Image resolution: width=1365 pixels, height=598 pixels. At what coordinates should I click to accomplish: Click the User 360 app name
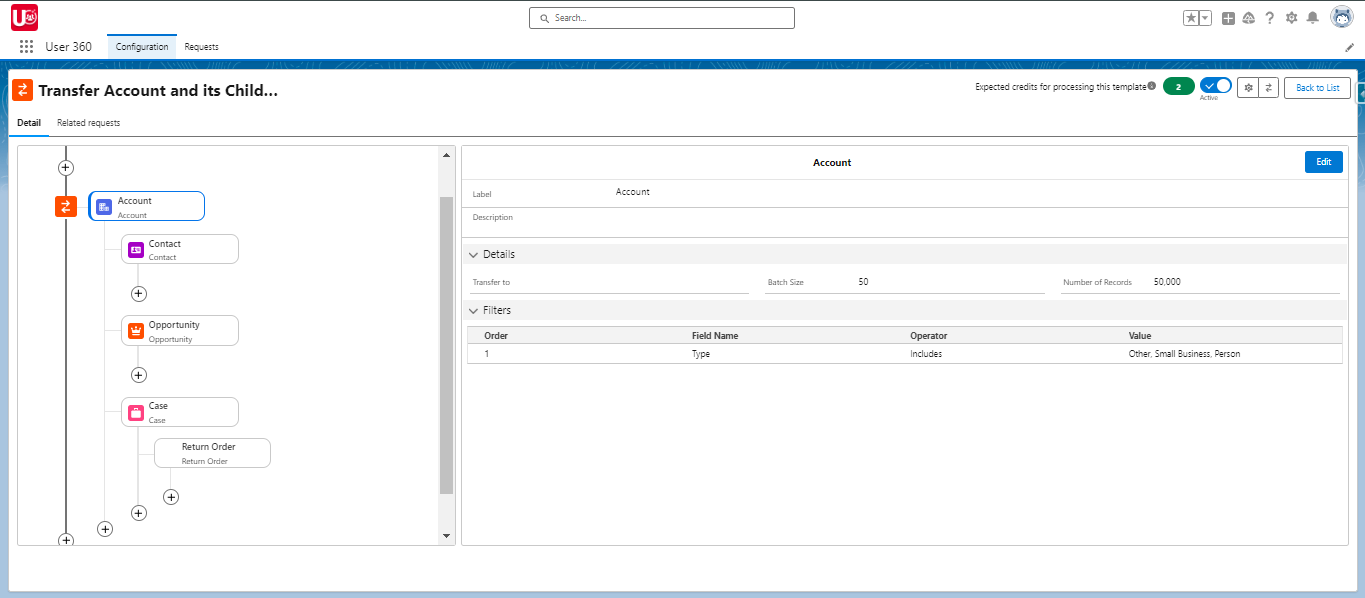click(x=69, y=47)
